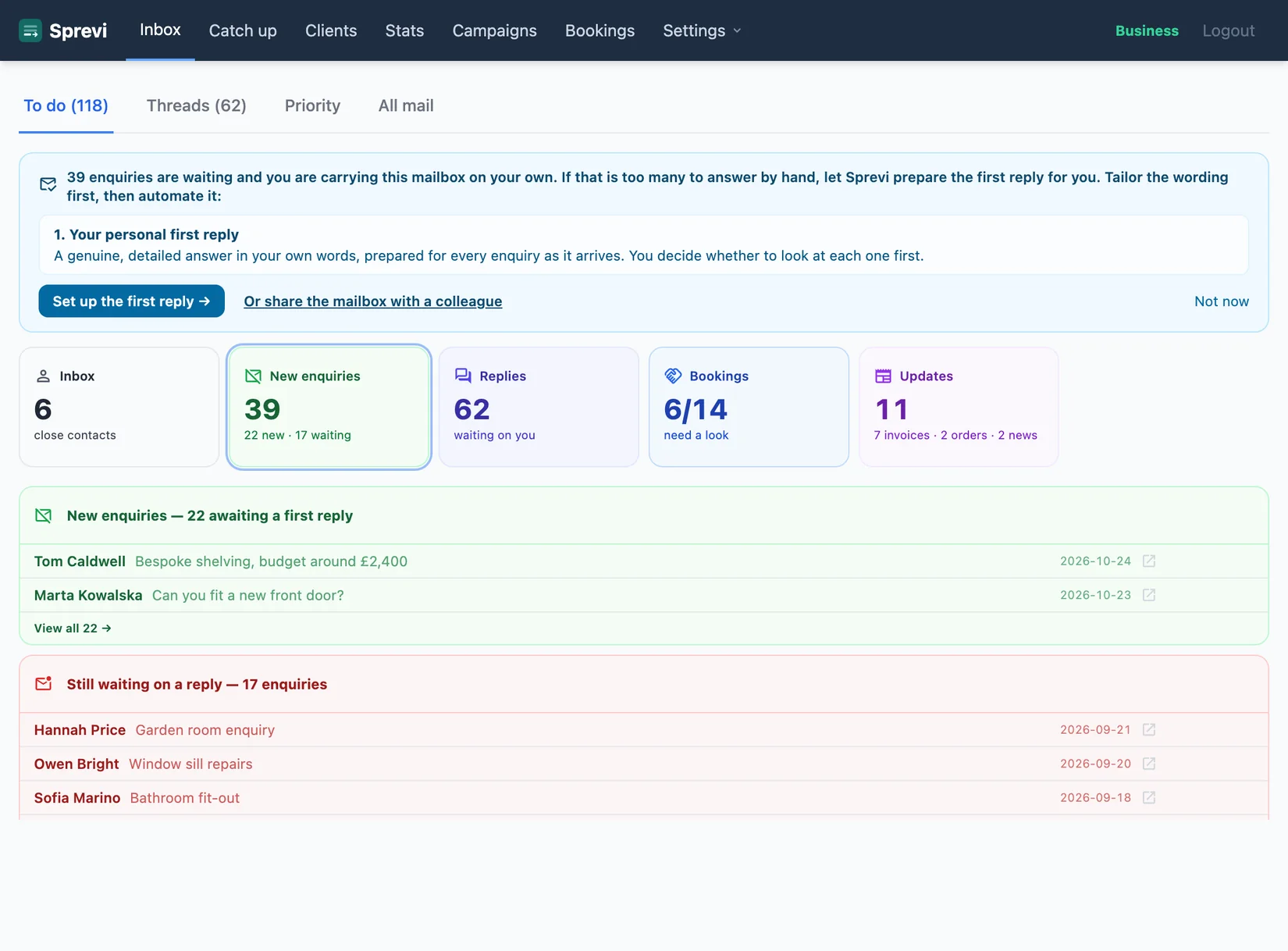This screenshot has width=1288, height=951.
Task: Open external link for Owen Bright enquiry
Action: [1149, 764]
